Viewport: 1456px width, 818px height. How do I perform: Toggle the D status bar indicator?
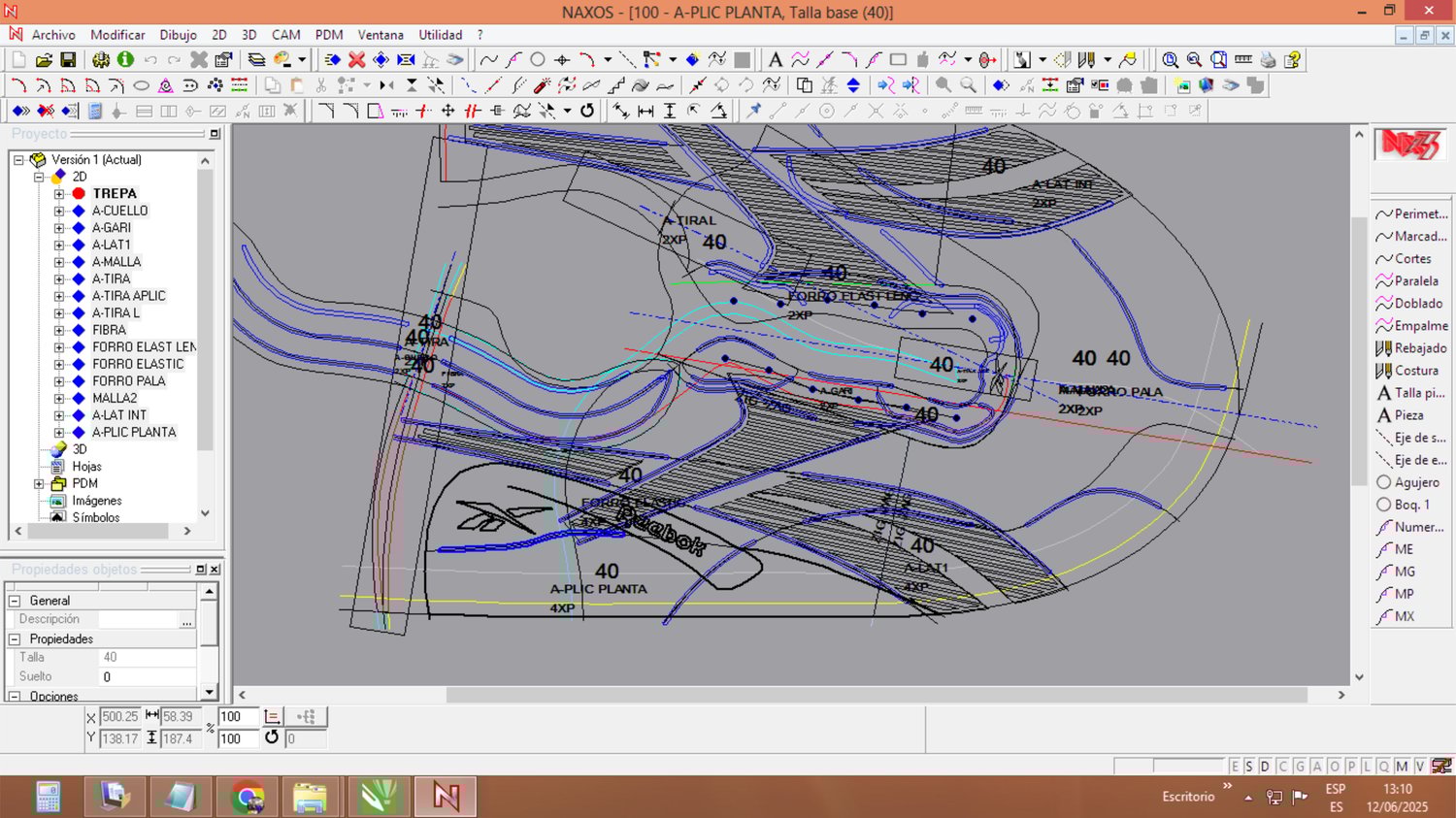[1265, 767]
